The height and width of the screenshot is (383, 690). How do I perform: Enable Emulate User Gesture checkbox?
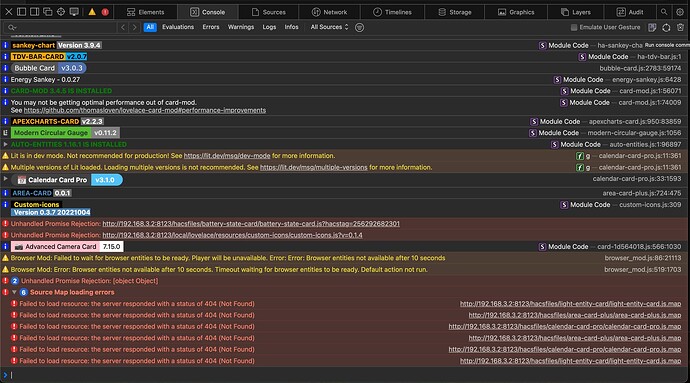[574, 27]
